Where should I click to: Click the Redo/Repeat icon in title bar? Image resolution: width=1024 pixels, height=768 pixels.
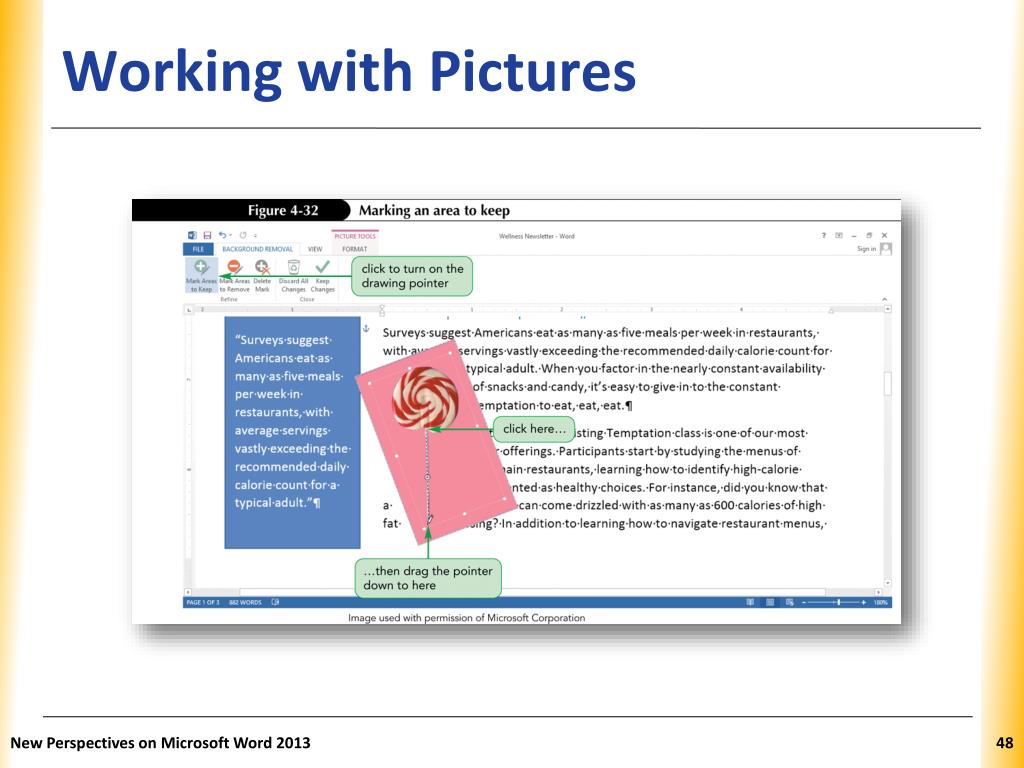pos(243,235)
